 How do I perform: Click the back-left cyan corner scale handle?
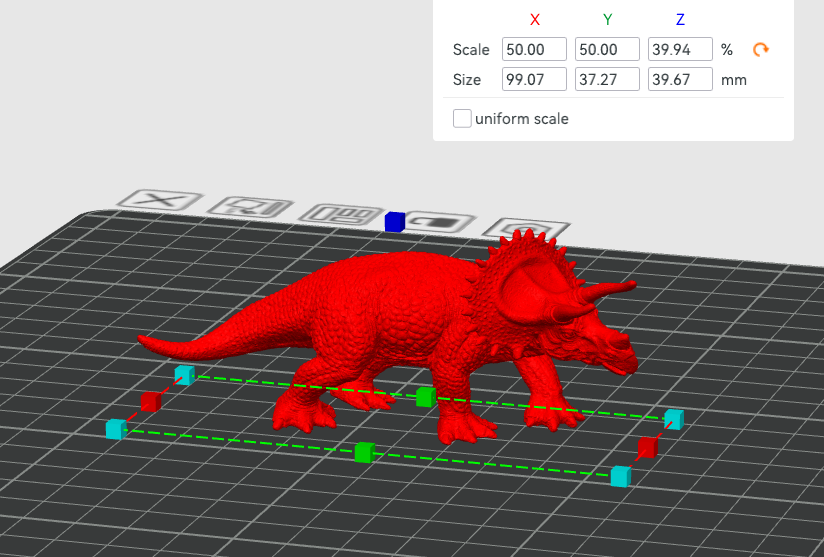tap(183, 375)
